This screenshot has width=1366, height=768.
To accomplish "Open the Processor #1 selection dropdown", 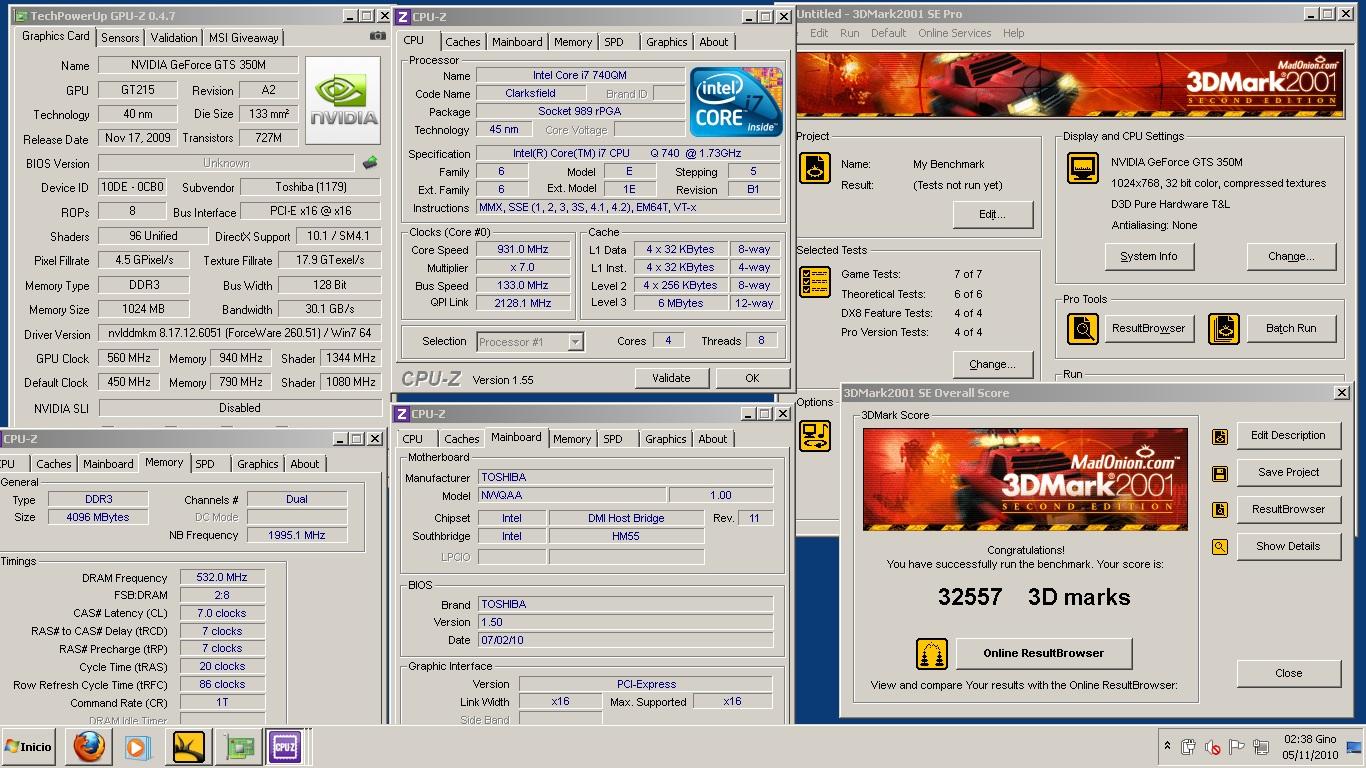I will (x=575, y=342).
